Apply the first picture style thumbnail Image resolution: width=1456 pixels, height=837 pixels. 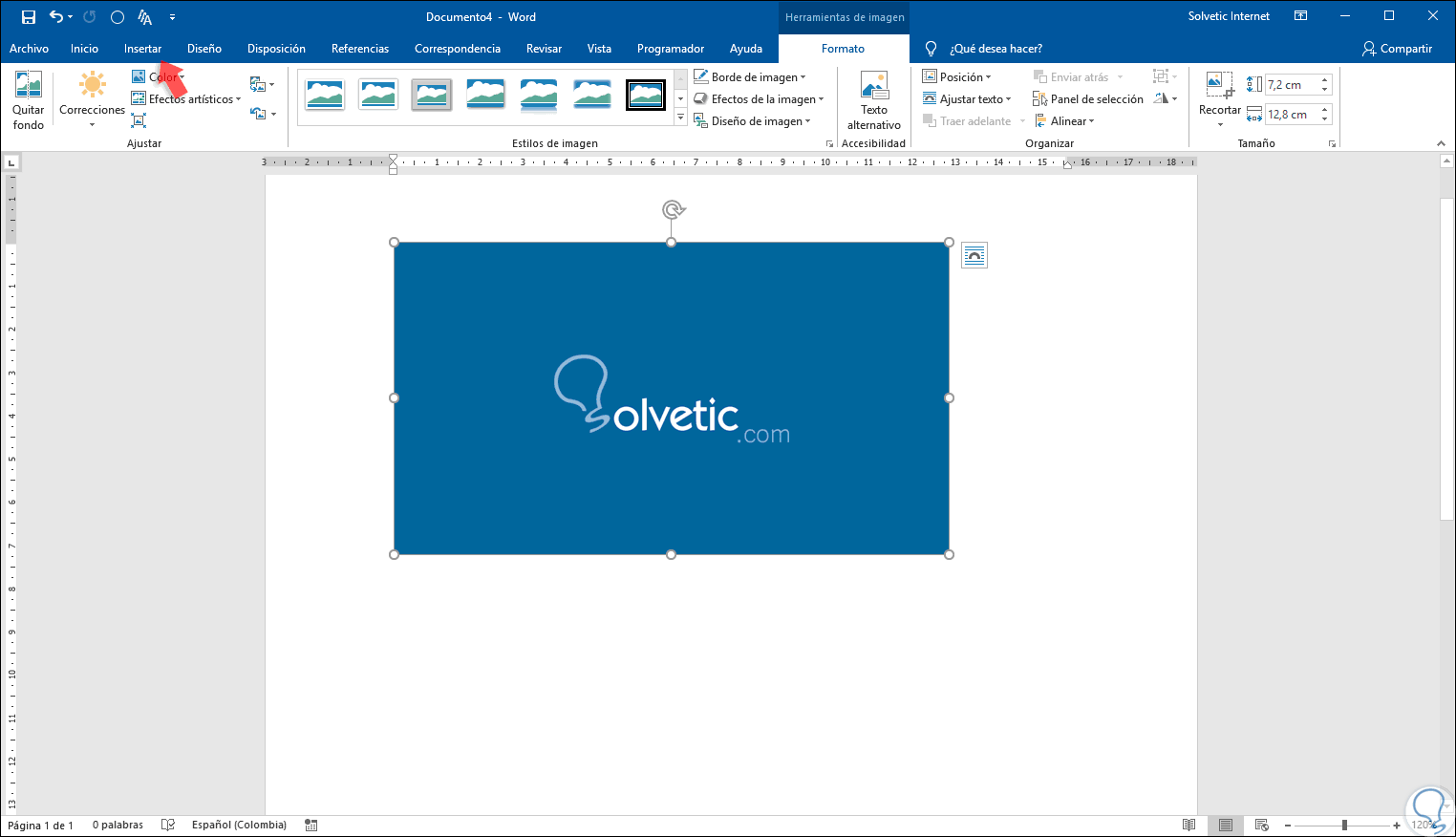coord(325,95)
